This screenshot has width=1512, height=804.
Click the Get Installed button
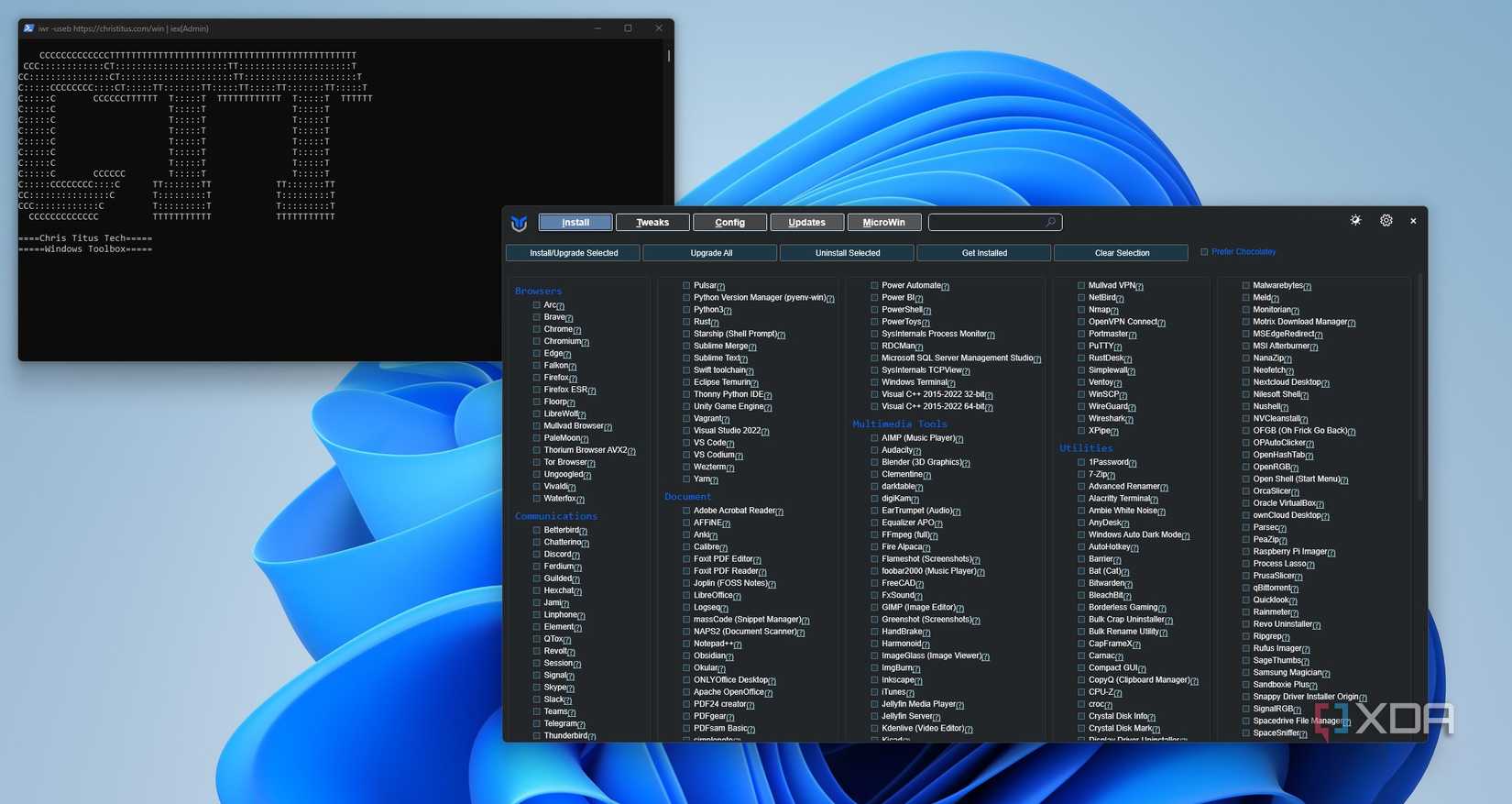(x=984, y=253)
